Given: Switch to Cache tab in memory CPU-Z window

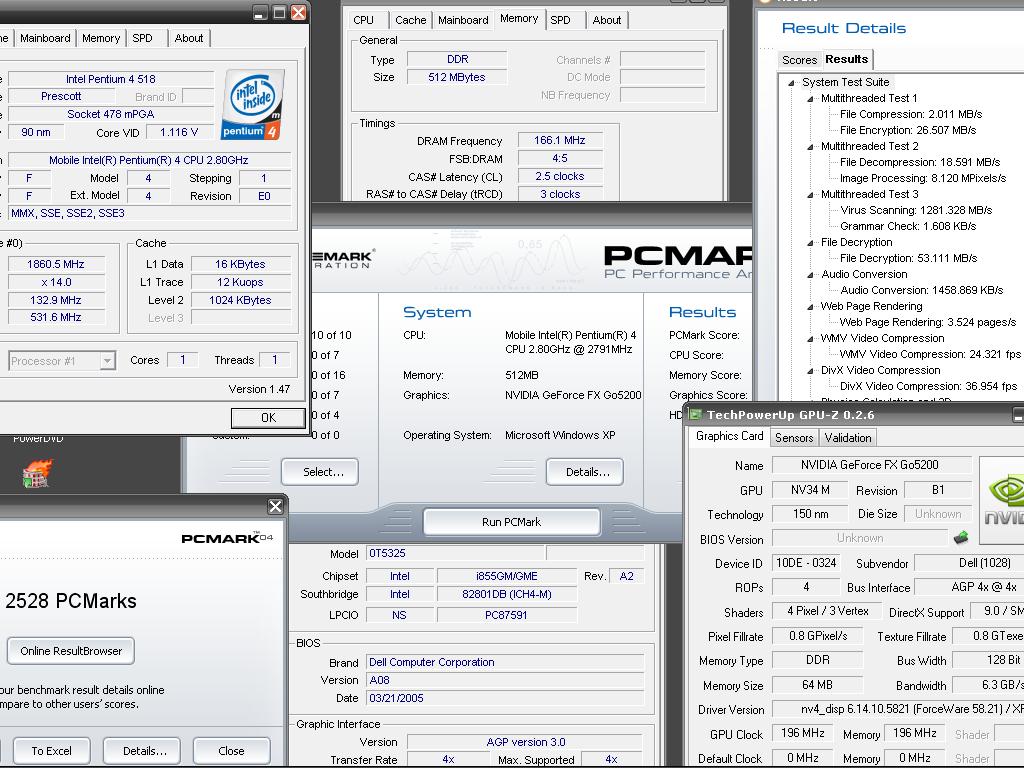Looking at the screenshot, I should (x=411, y=20).
